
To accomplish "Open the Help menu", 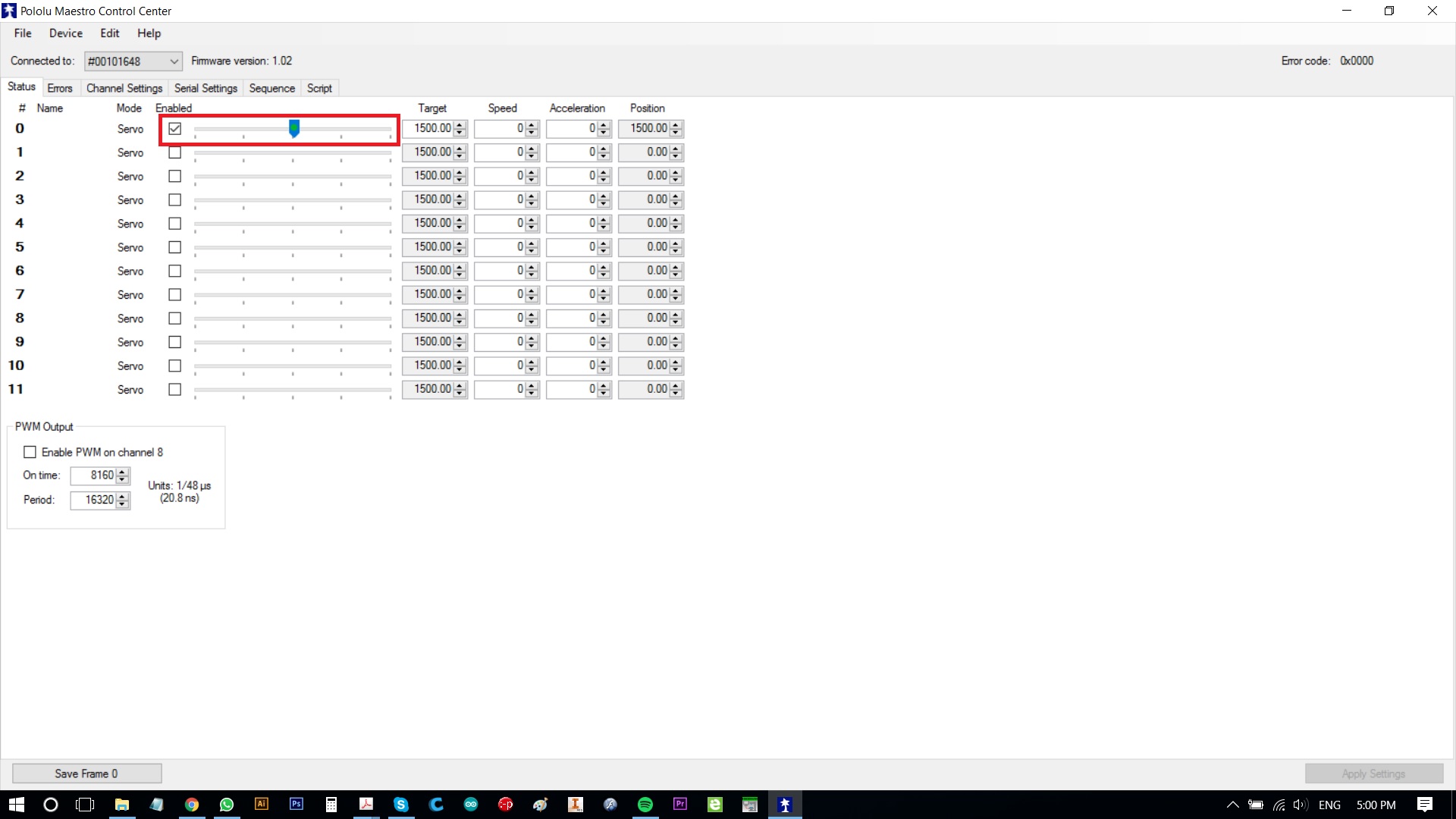I will [149, 33].
